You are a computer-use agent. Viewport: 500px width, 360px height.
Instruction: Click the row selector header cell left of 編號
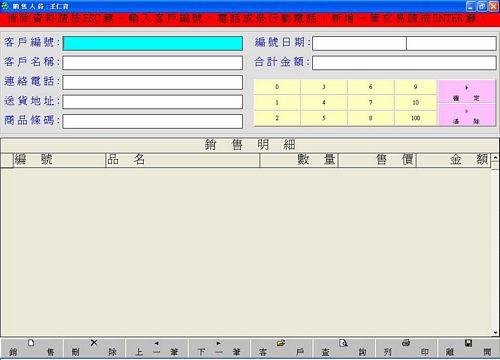pyautogui.click(x=7, y=160)
